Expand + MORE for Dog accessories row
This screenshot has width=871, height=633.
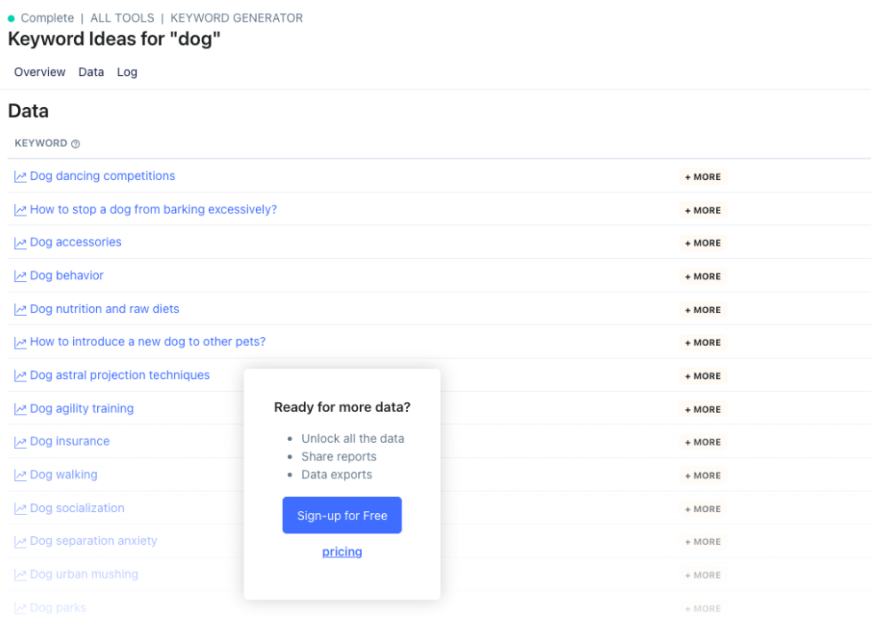tap(702, 243)
